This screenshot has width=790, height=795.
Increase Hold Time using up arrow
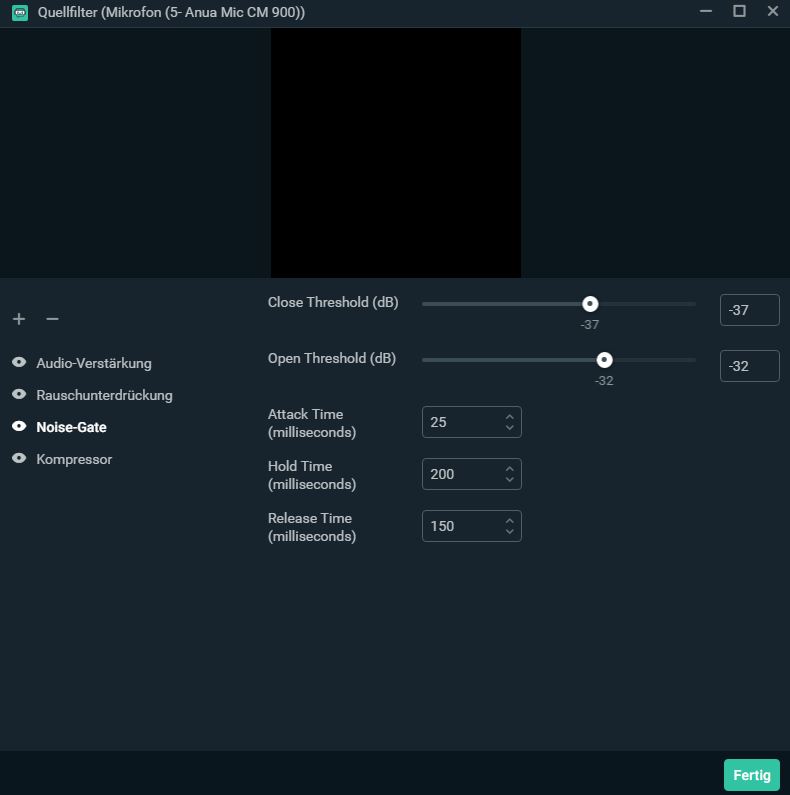(x=509, y=468)
